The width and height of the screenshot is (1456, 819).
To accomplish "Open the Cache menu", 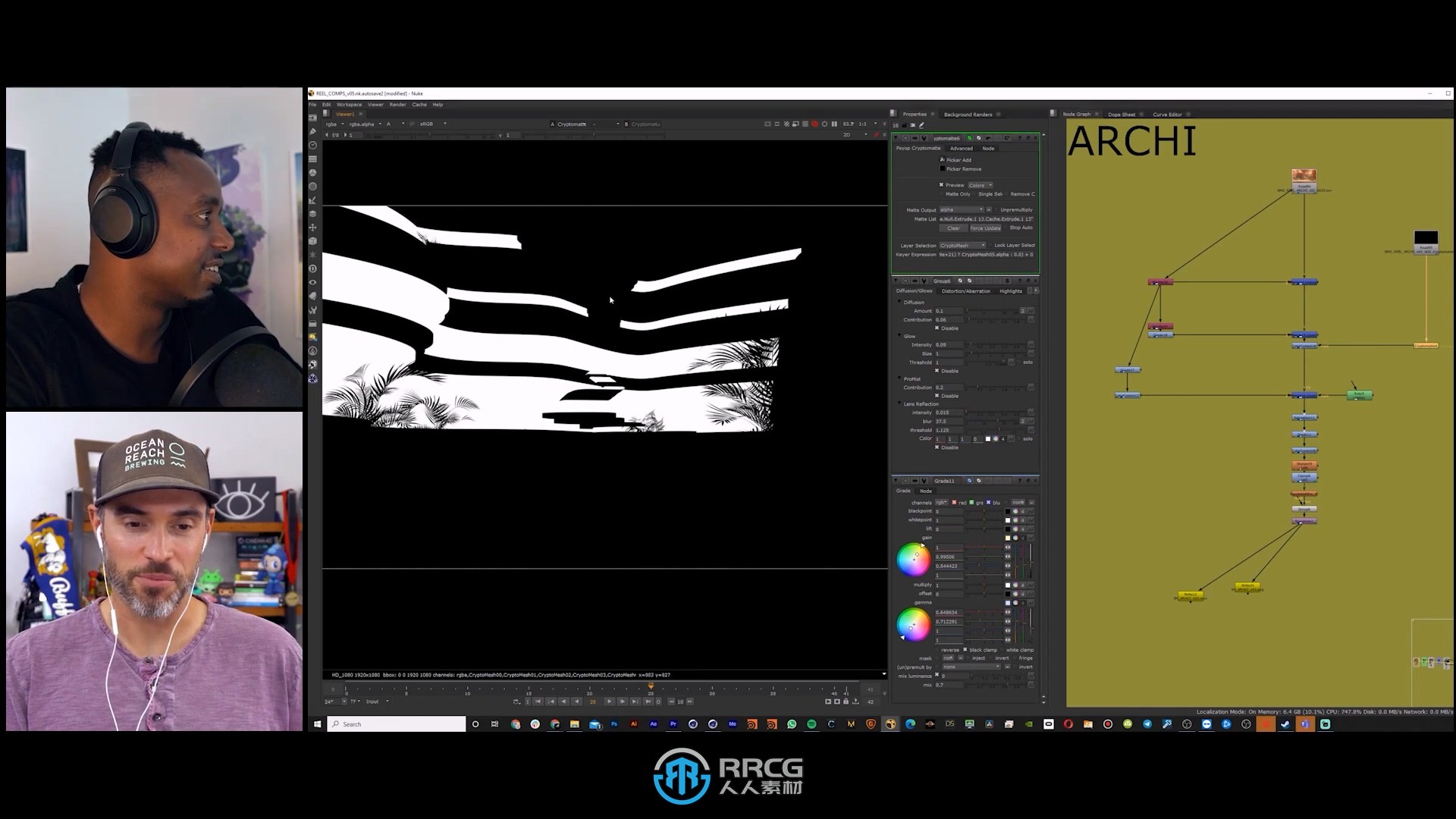I will 419,105.
